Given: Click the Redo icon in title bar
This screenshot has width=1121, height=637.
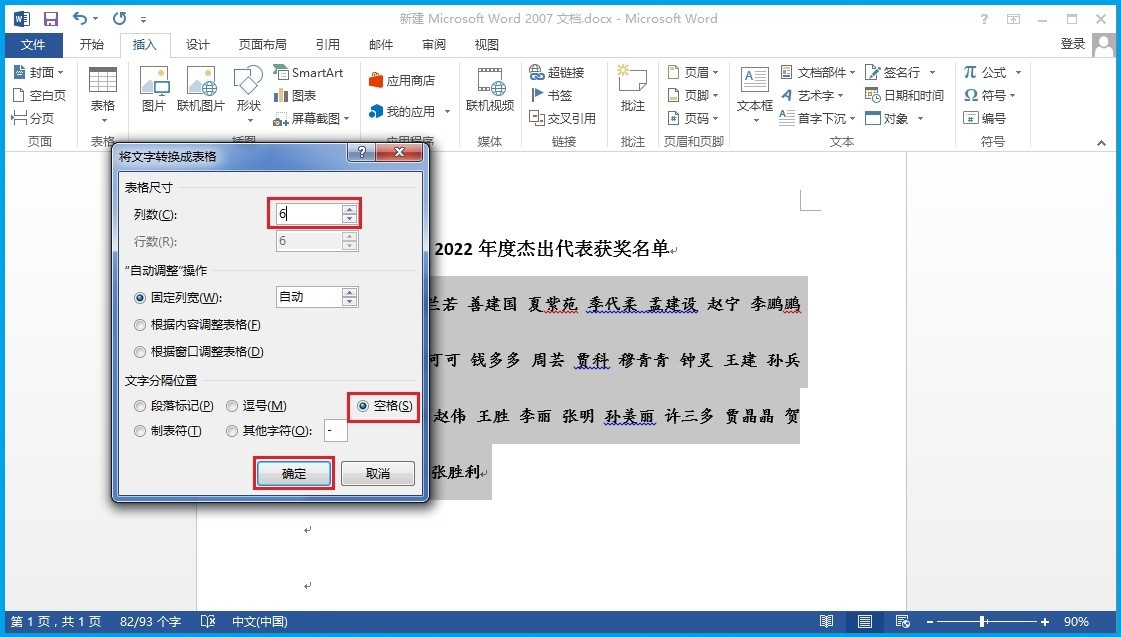Looking at the screenshot, I should tap(119, 19).
